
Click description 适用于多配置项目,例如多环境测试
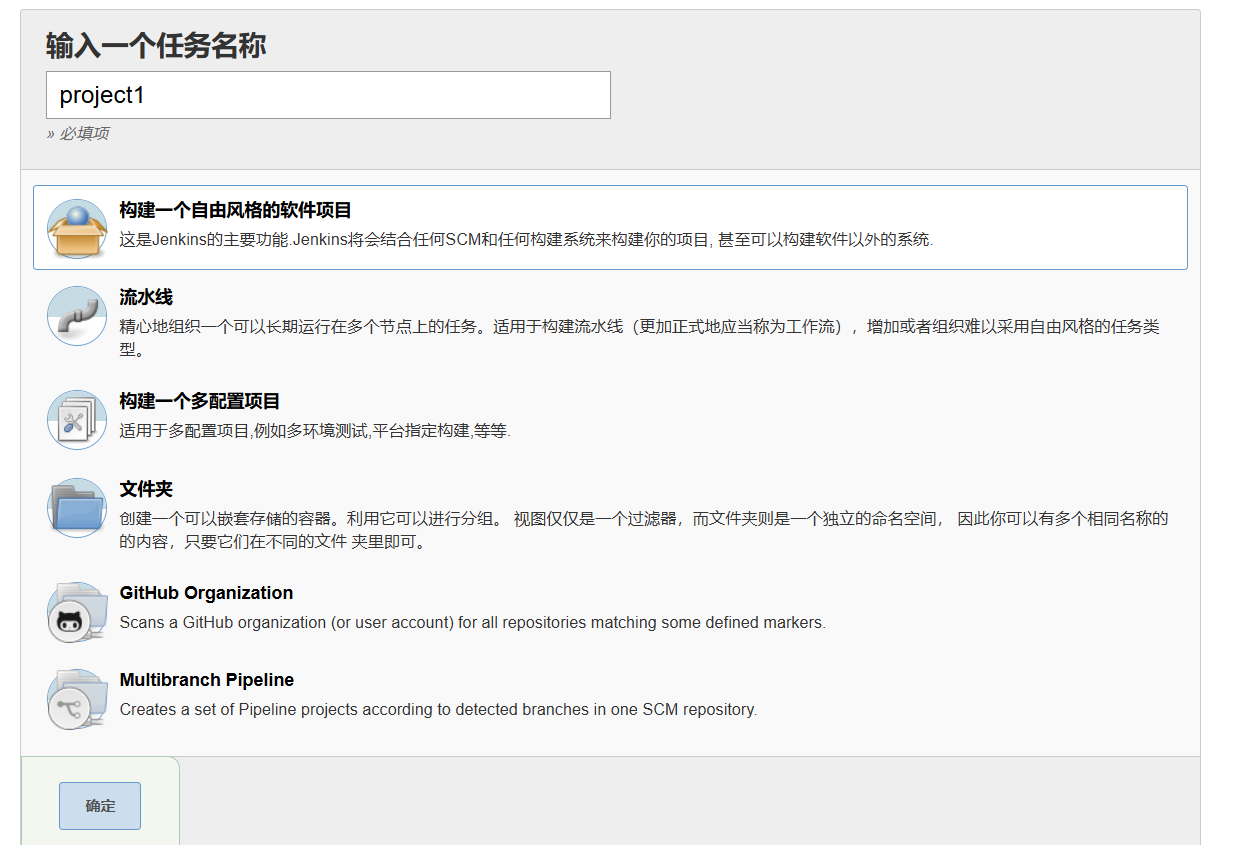pyautogui.click(x=315, y=431)
